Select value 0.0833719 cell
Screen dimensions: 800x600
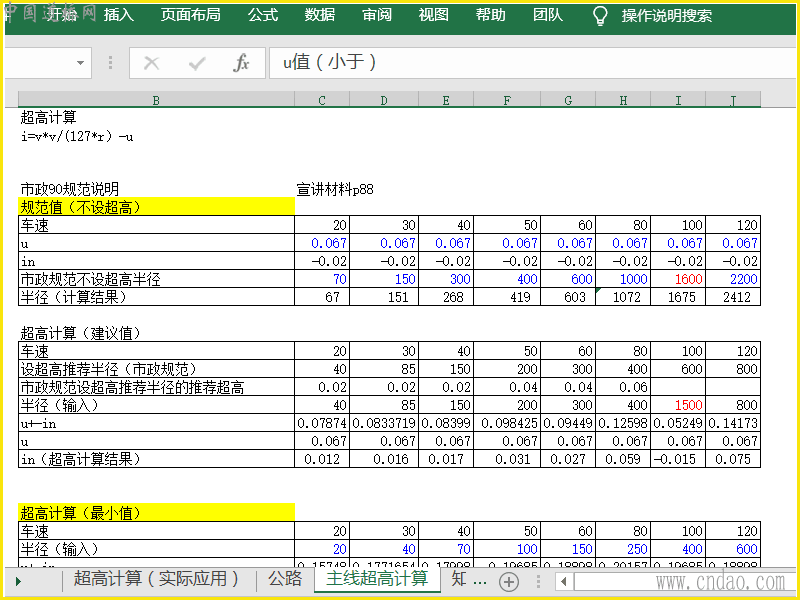(x=384, y=423)
